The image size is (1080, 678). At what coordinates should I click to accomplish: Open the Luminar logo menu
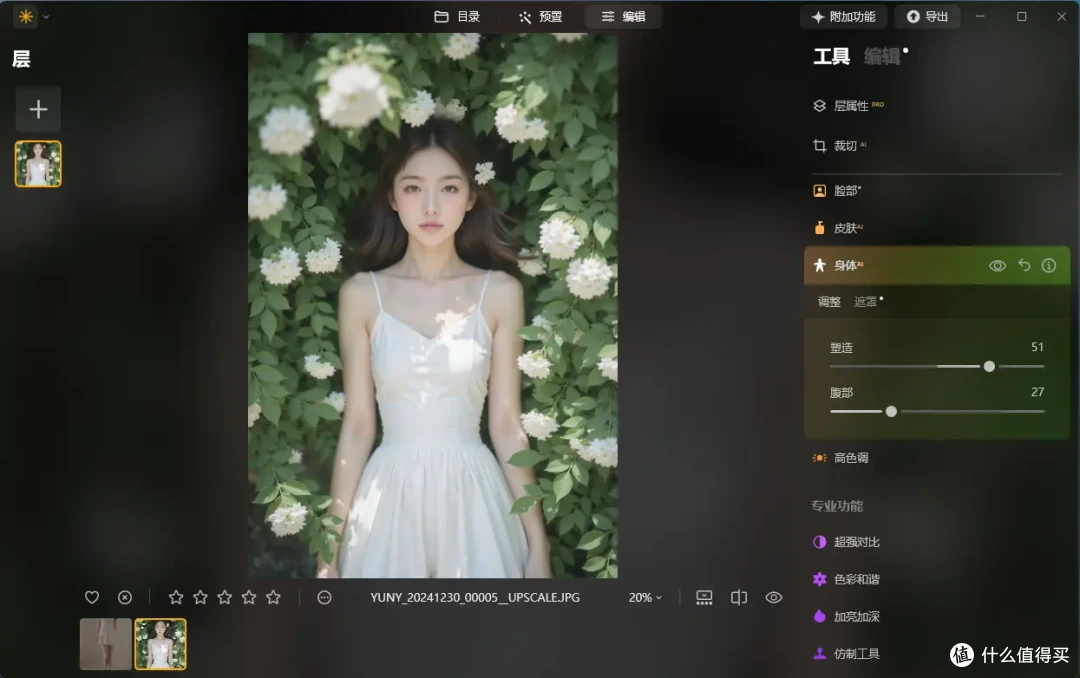click(x=26, y=17)
